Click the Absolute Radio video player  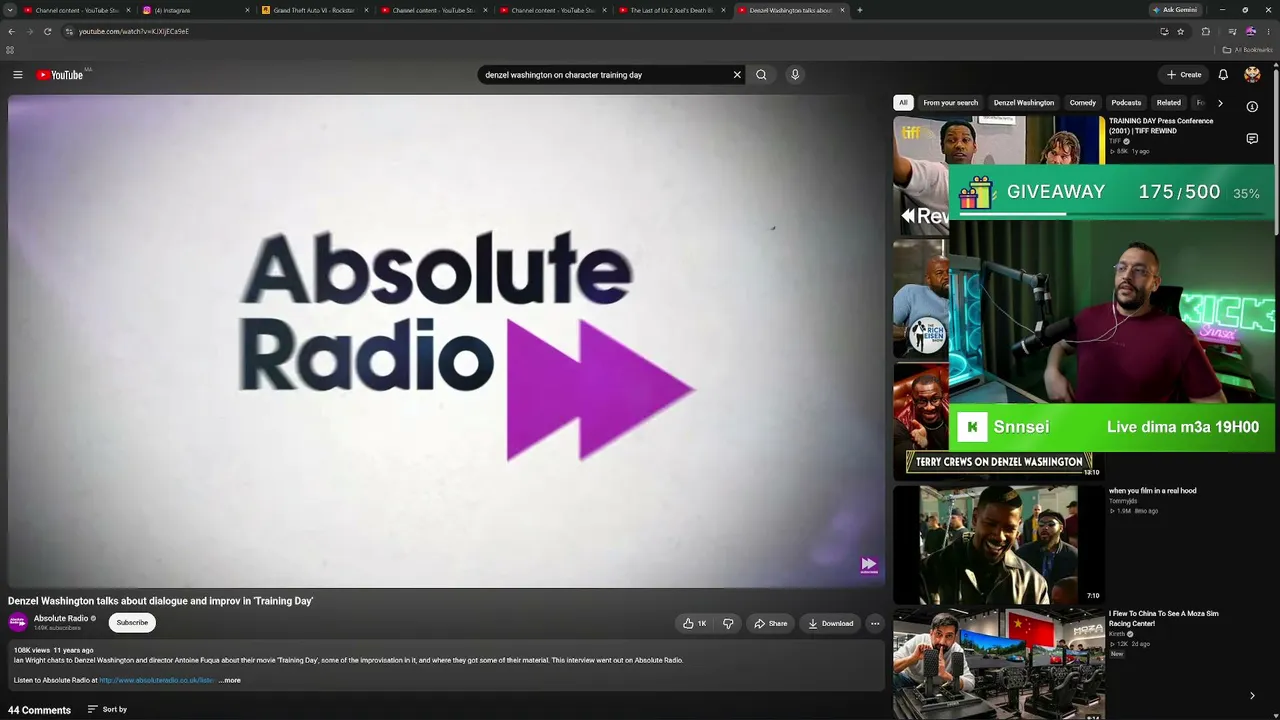coord(446,341)
